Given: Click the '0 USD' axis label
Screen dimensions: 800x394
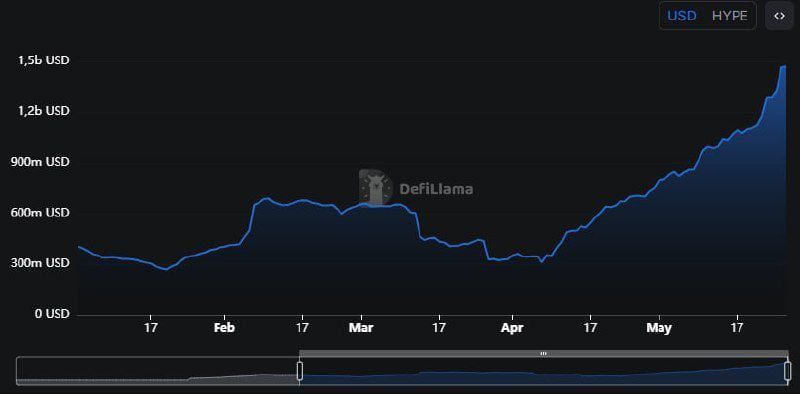Looking at the screenshot, I should [51, 314].
